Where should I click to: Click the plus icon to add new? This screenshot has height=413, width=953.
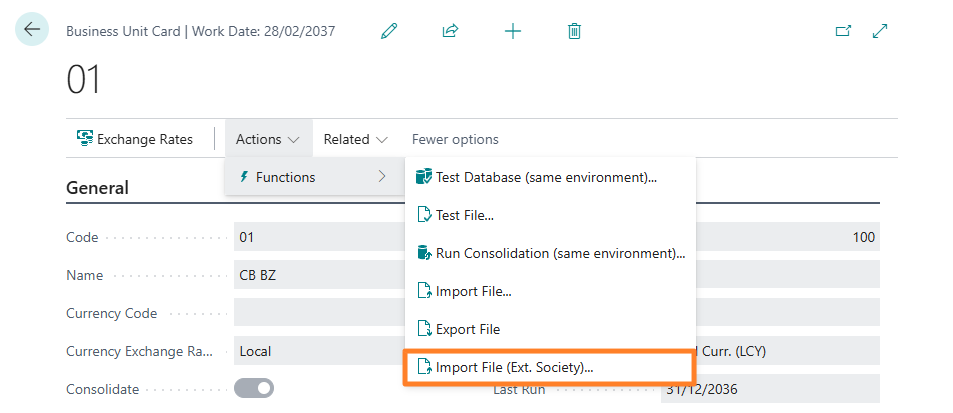513,31
